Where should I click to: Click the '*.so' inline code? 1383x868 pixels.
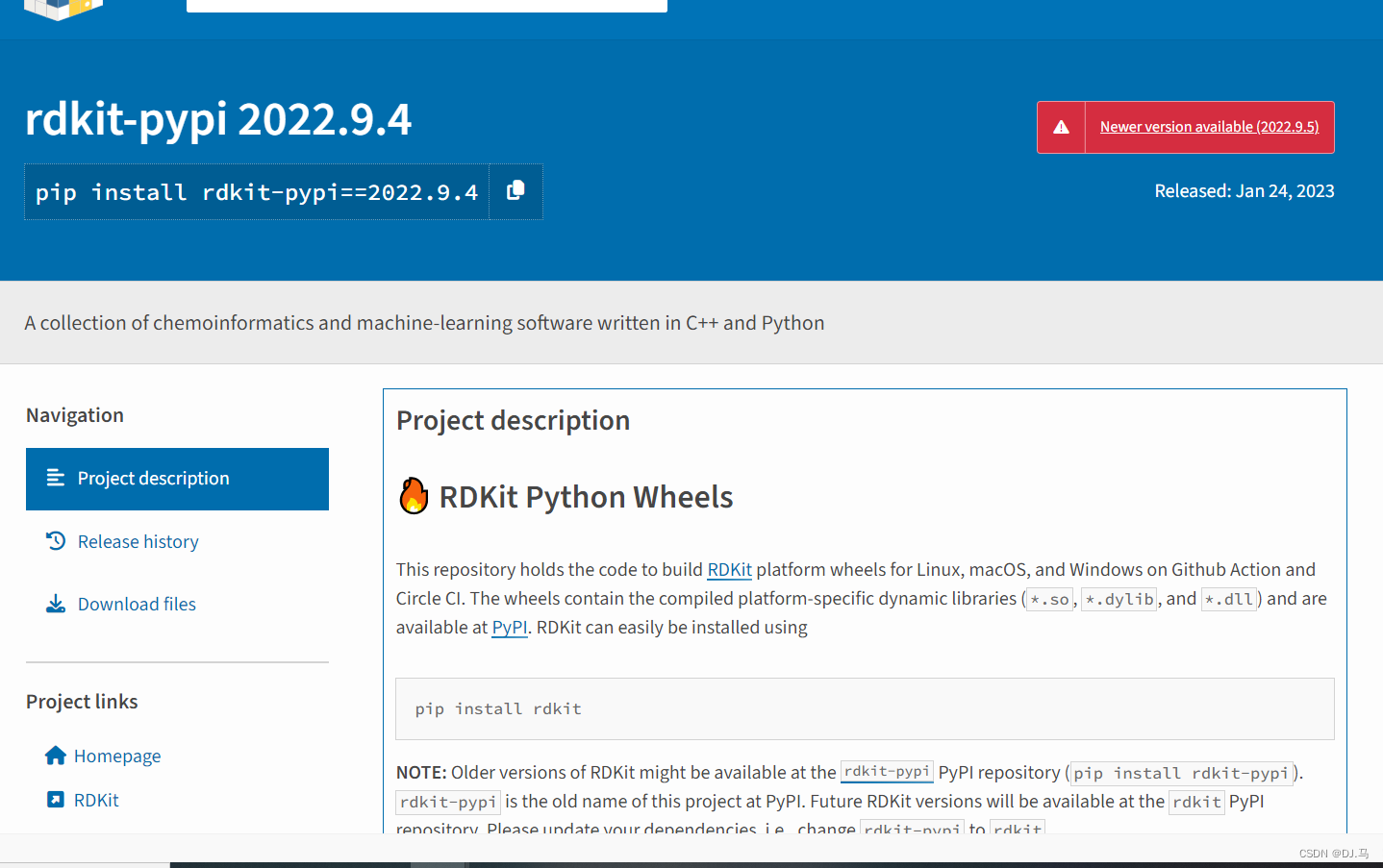click(1049, 600)
